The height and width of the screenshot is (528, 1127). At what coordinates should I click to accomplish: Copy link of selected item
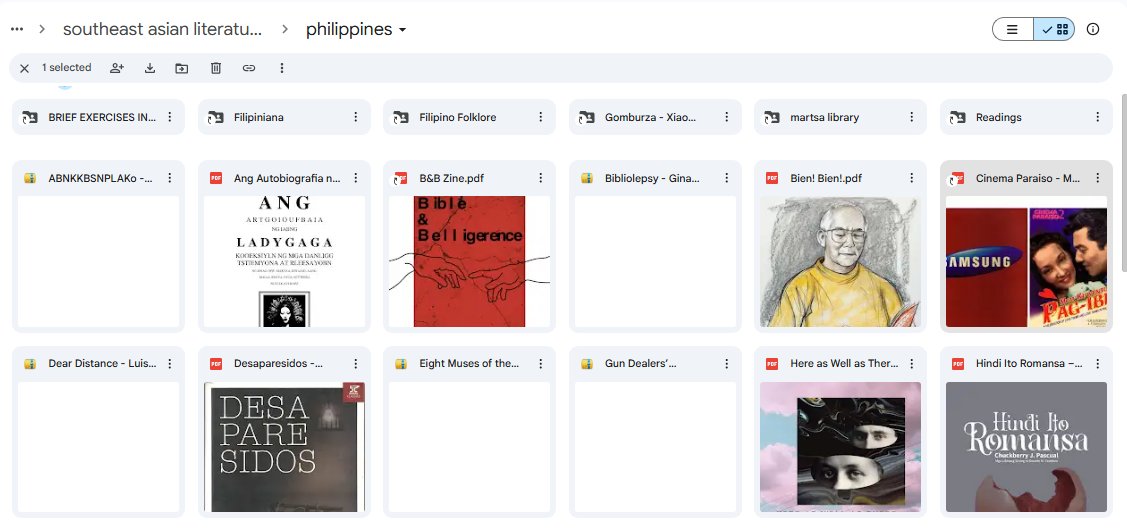point(249,68)
